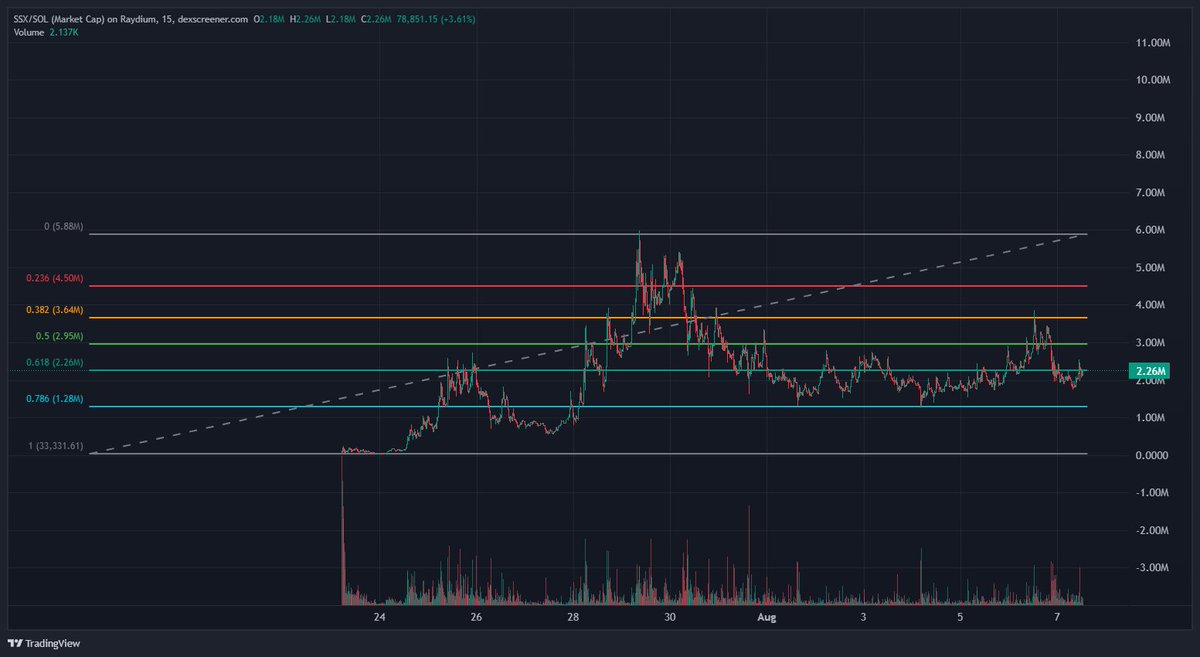Click date 5 on the time axis
Image resolution: width=1200 pixels, height=657 pixels.
960,618
